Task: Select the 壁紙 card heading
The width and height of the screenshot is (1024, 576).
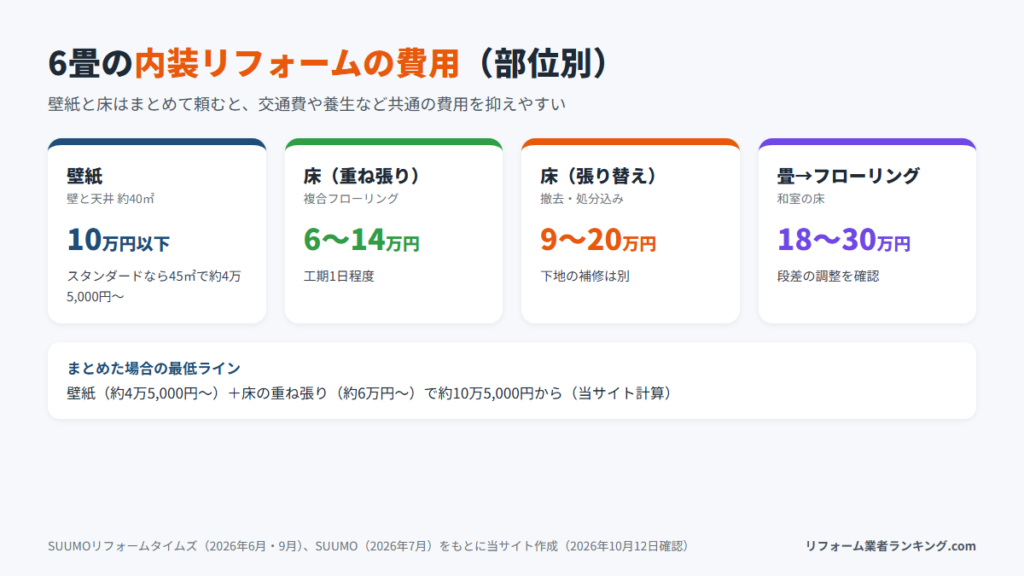Action: 84,176
